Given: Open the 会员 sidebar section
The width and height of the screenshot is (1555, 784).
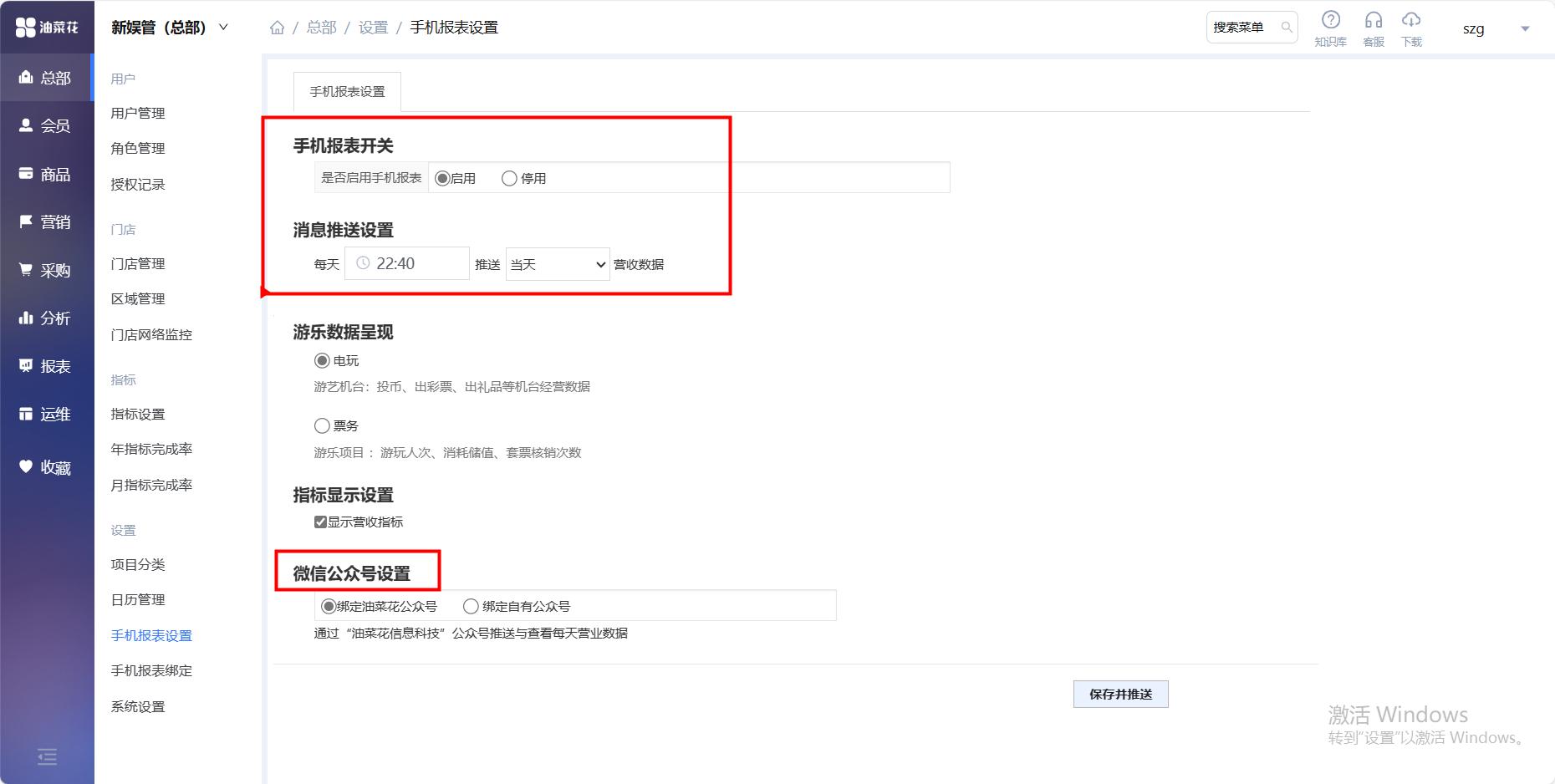Looking at the screenshot, I should [x=47, y=125].
